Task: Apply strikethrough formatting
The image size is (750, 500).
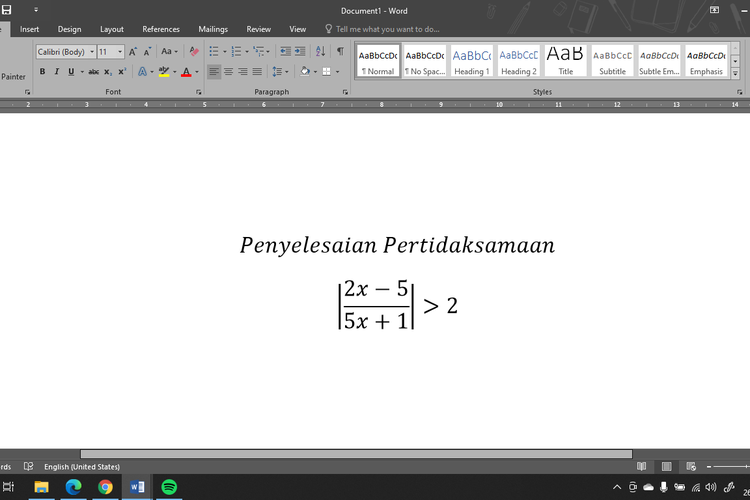Action: 94,72
